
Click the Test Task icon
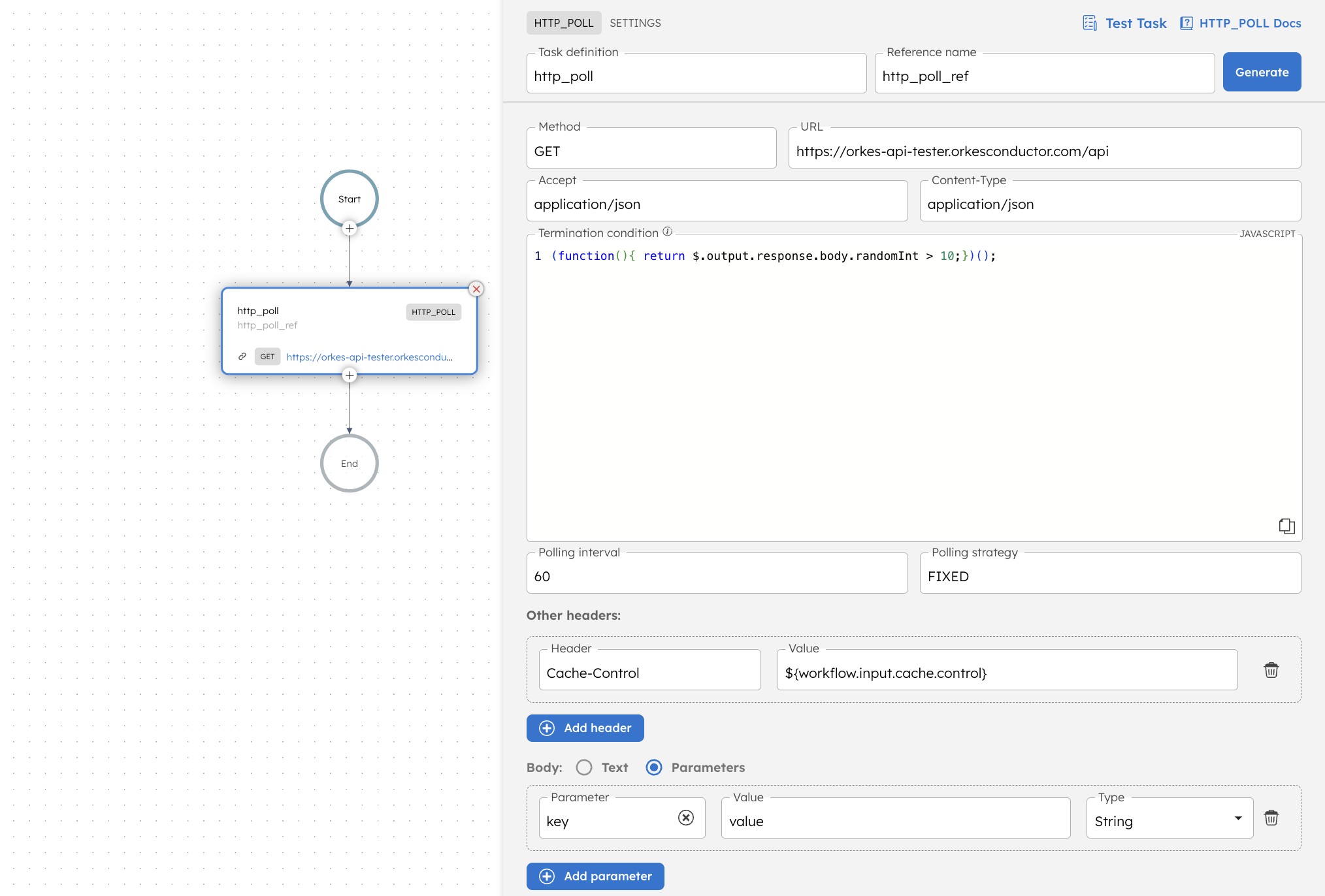1089,24
